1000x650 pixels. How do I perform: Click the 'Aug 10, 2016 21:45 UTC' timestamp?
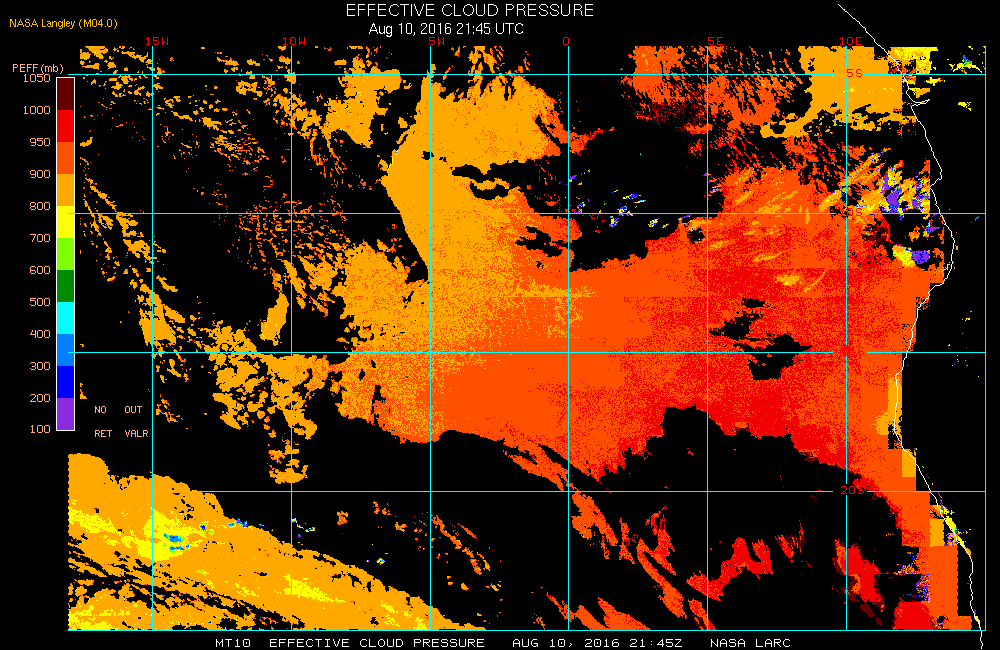click(x=446, y=29)
